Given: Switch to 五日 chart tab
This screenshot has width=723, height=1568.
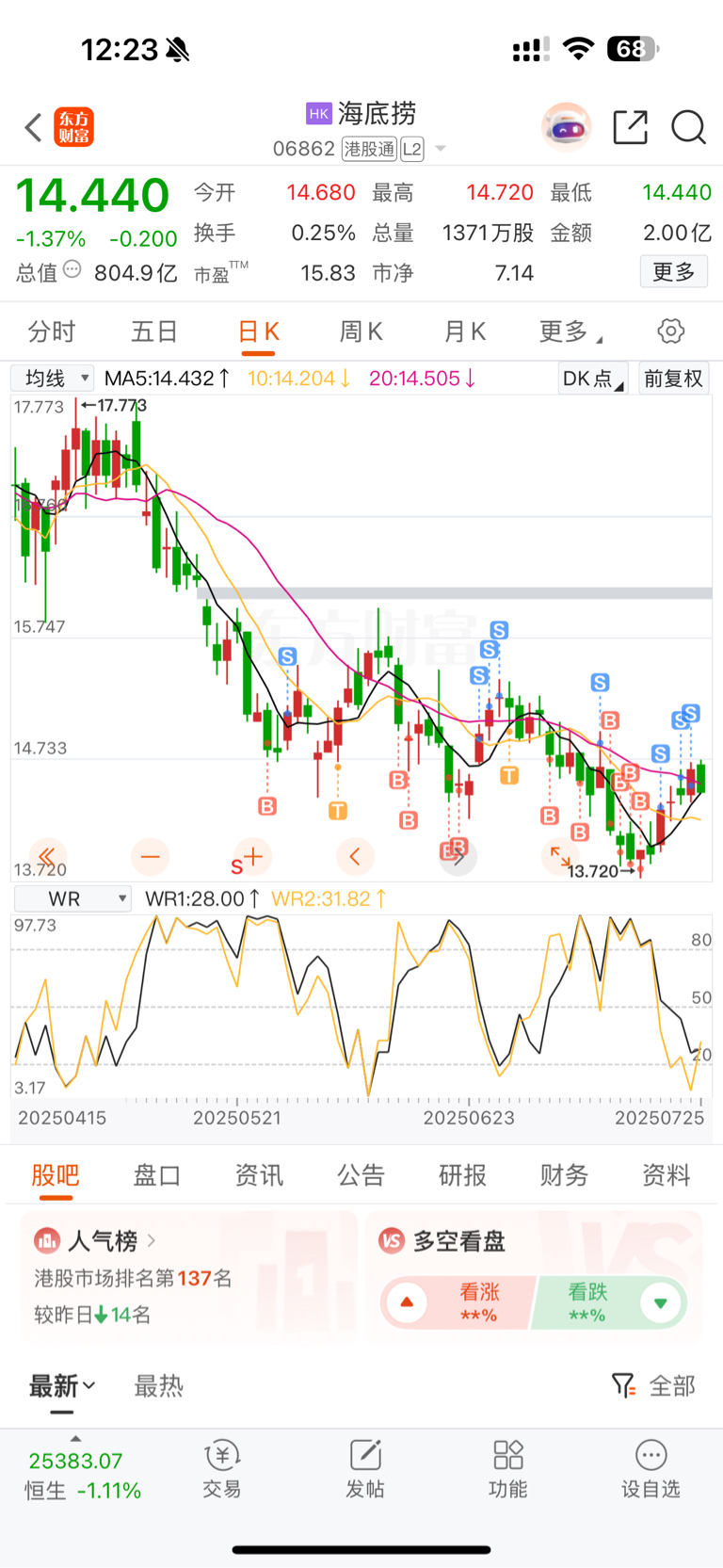Looking at the screenshot, I should coord(154,331).
